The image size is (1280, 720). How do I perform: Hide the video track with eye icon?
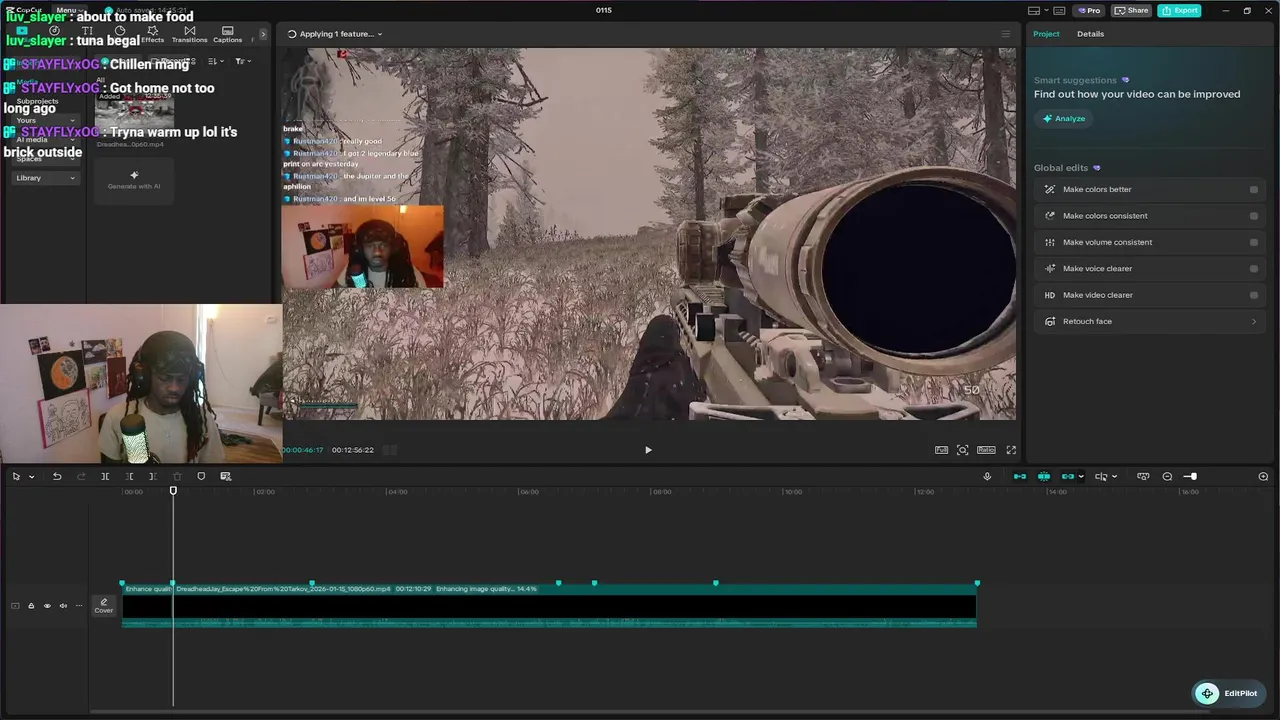click(x=47, y=606)
